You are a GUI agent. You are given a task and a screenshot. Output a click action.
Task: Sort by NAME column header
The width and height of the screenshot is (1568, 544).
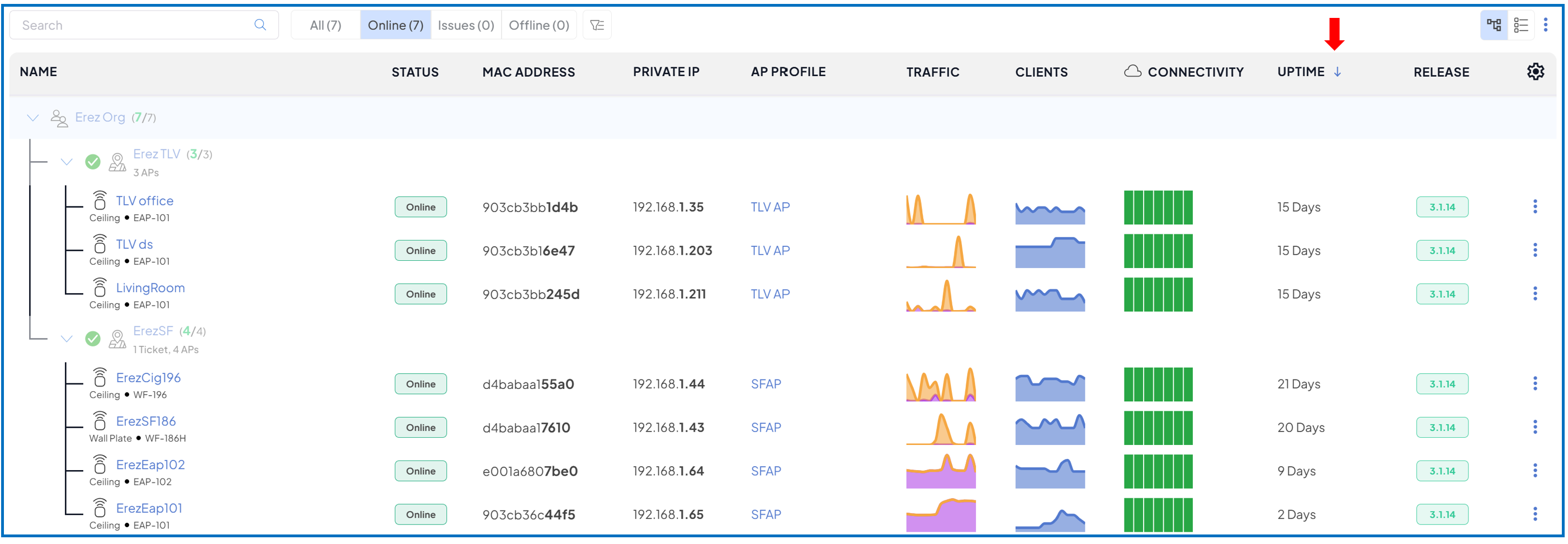point(39,72)
